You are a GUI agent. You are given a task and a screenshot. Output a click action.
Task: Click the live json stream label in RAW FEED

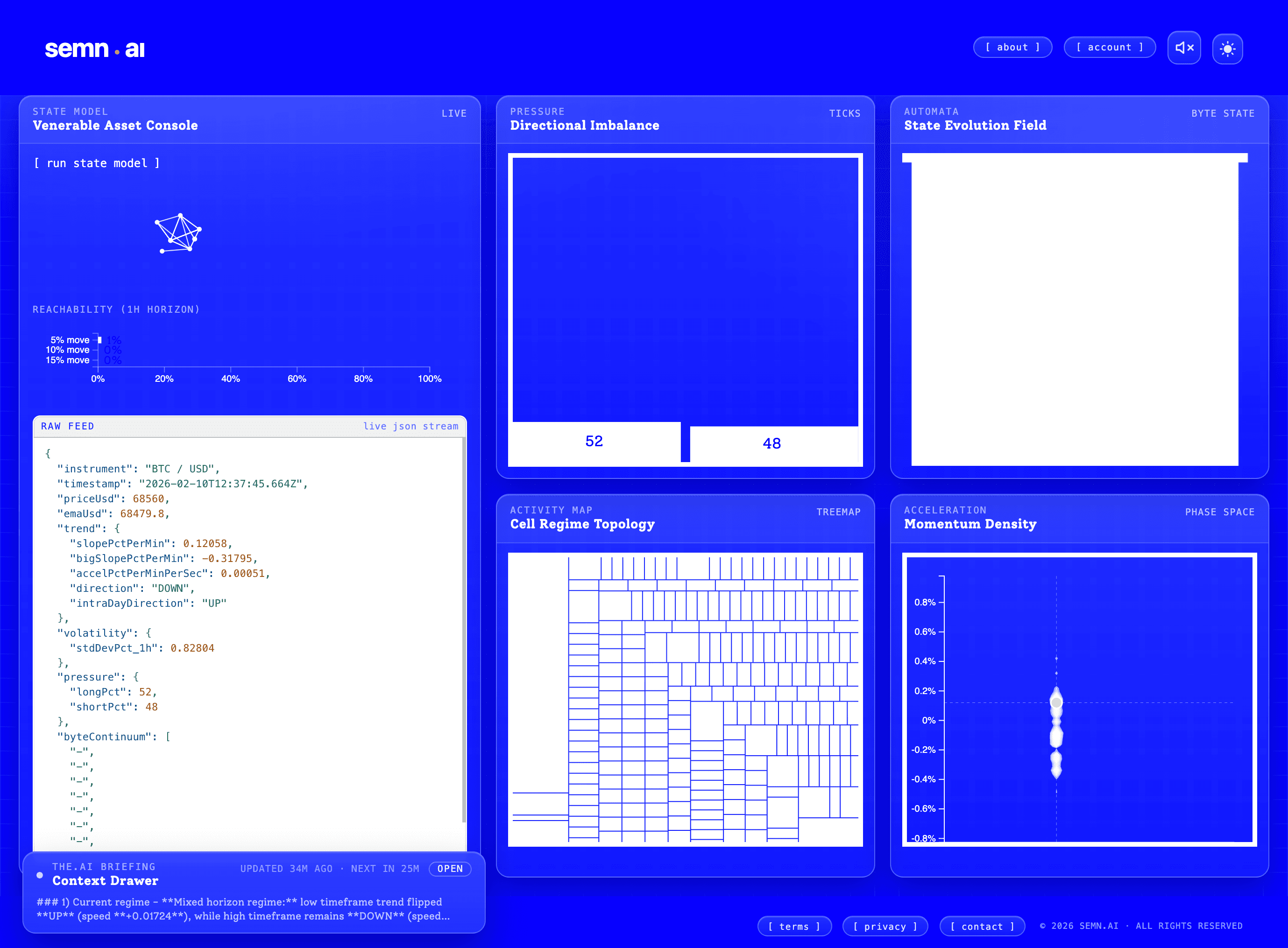(411, 426)
